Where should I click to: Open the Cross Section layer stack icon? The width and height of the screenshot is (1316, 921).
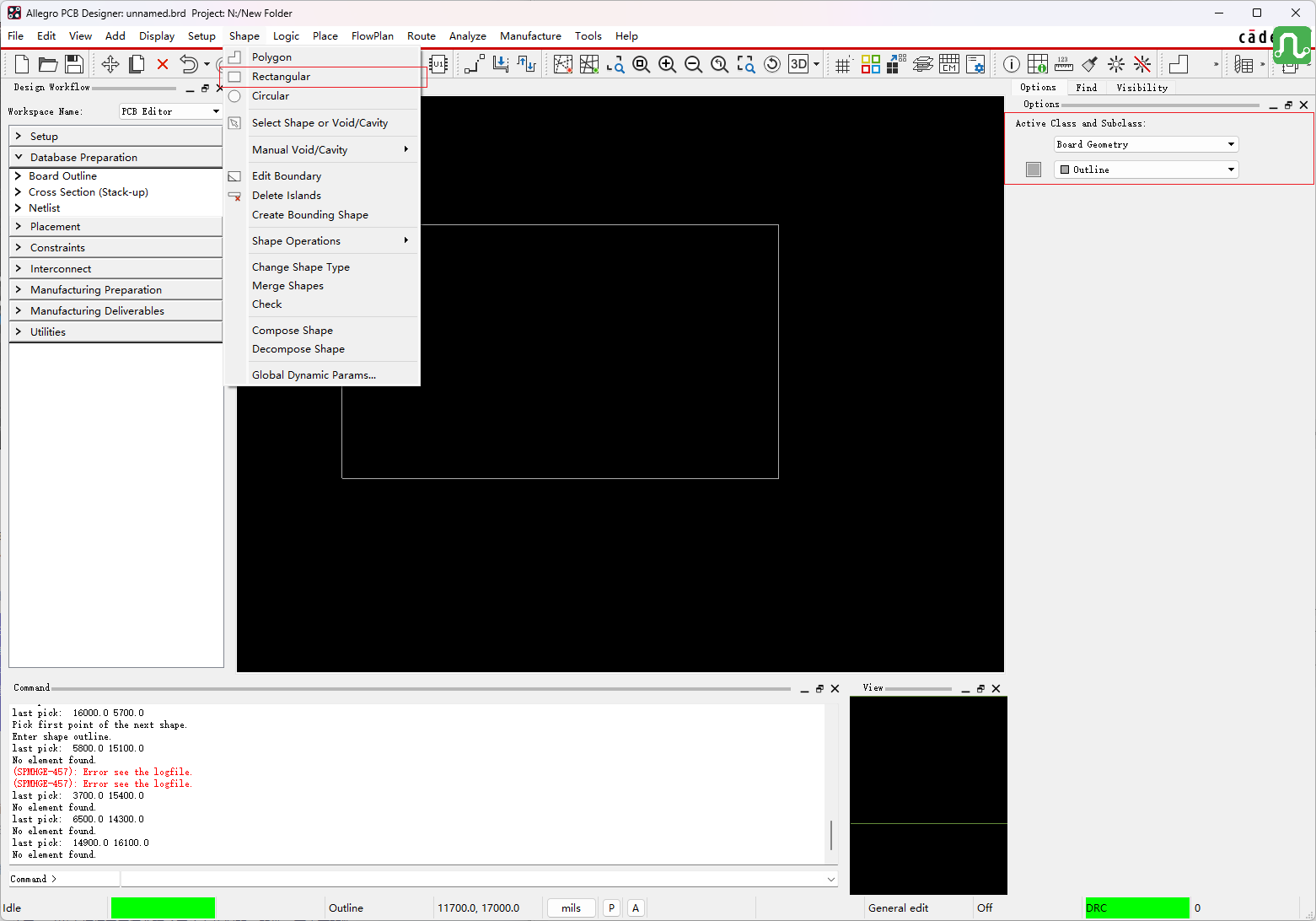click(923, 64)
